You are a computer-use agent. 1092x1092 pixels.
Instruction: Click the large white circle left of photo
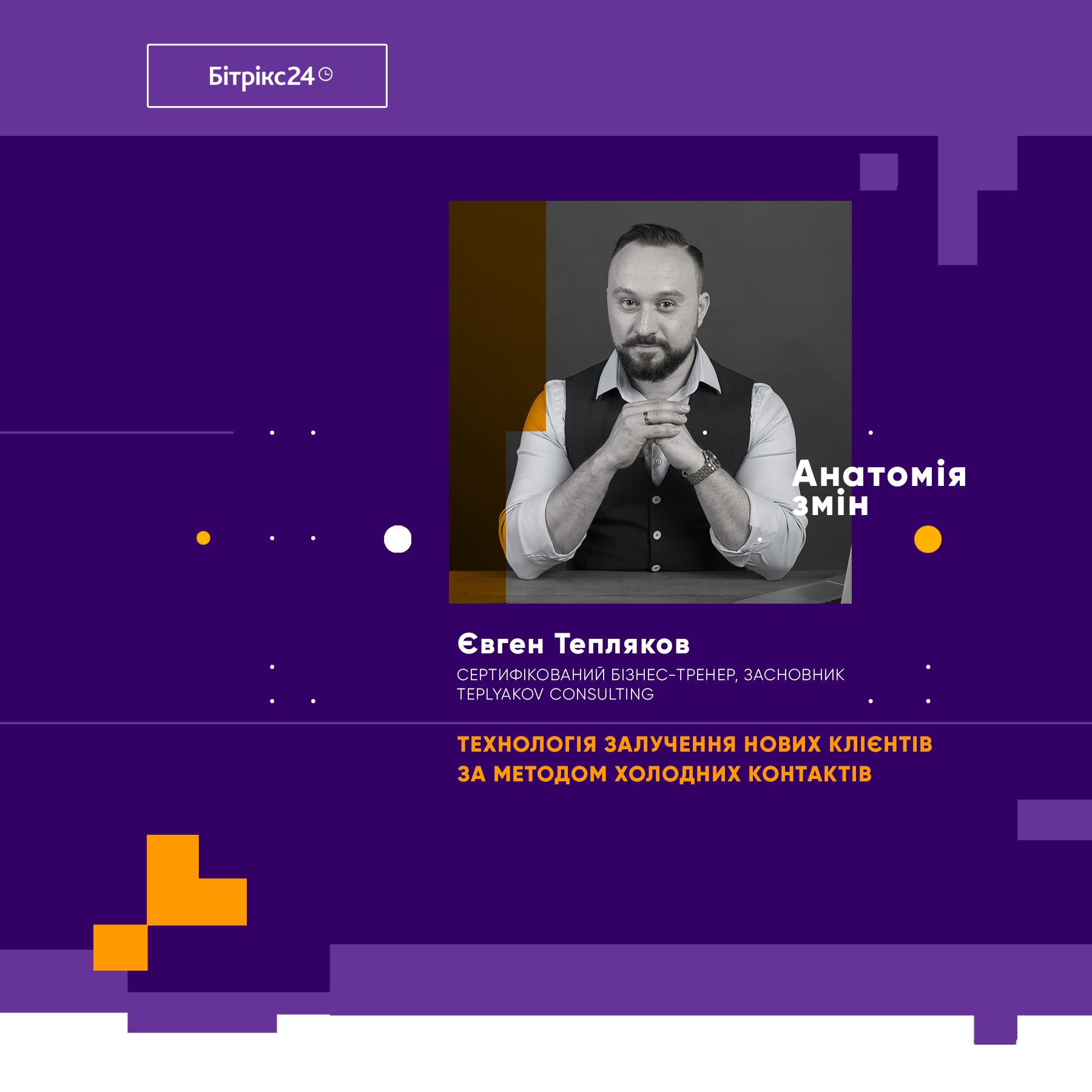tap(398, 539)
